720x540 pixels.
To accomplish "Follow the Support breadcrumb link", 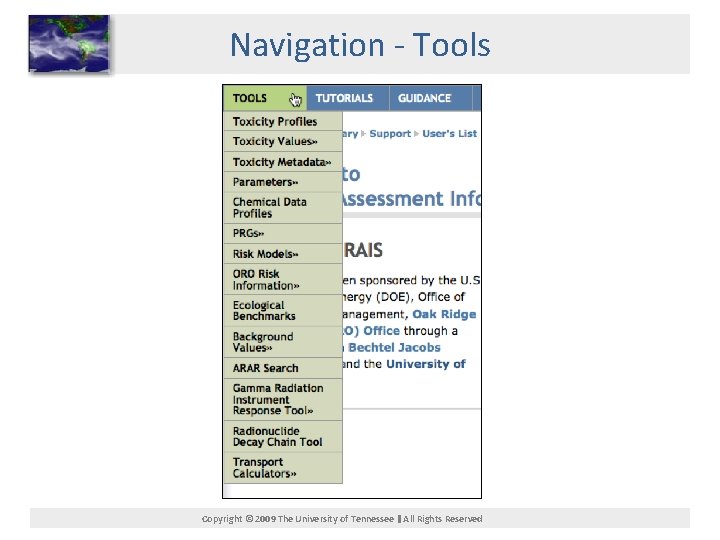I will pos(390,134).
